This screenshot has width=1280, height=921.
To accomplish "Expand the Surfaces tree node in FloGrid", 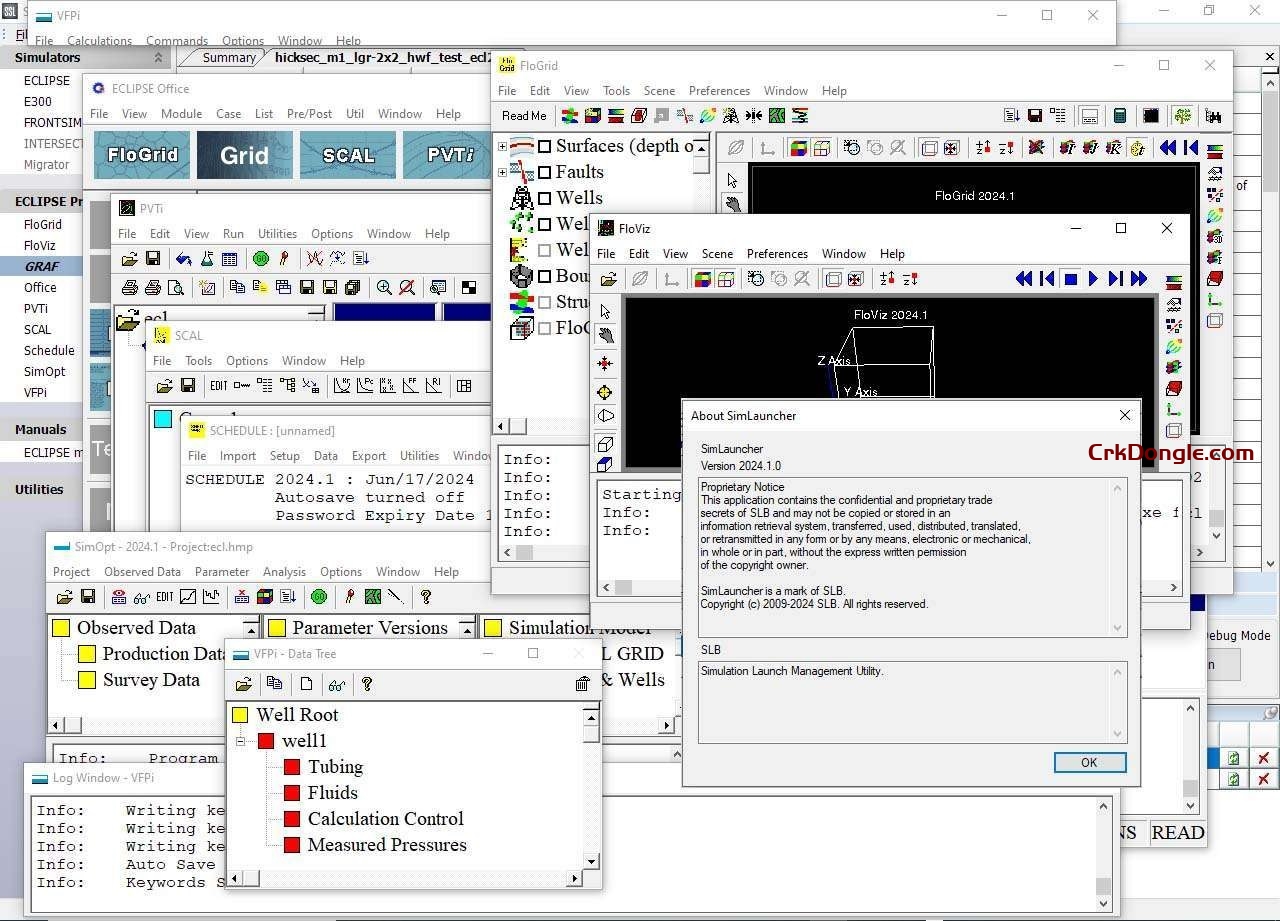I will pos(502,145).
